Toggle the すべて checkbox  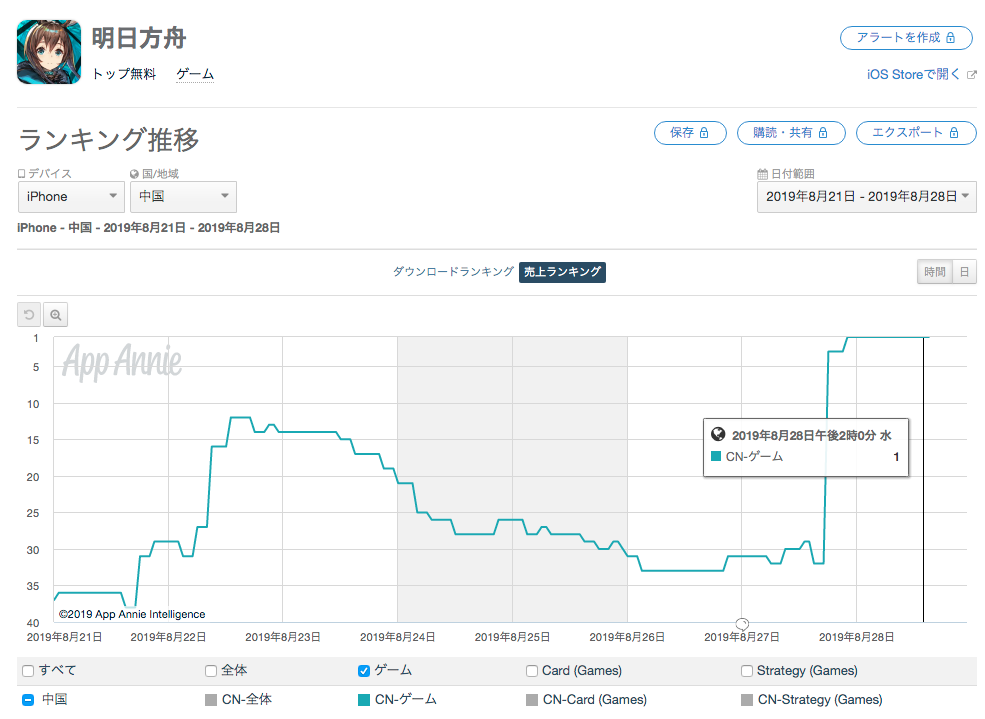(28, 671)
